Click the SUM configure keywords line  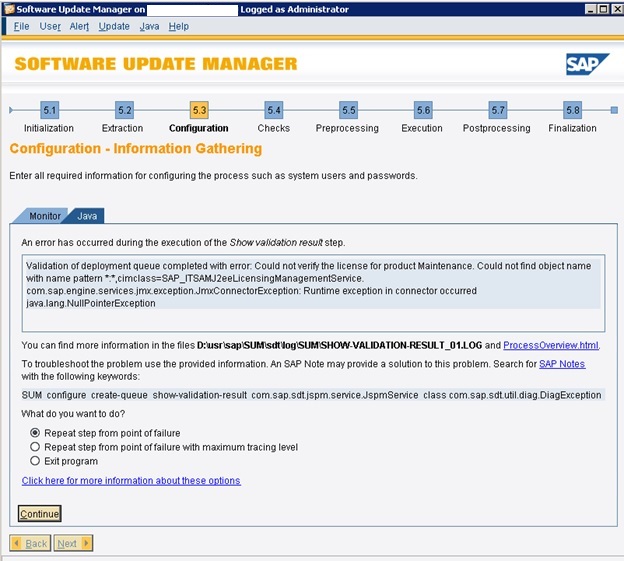point(312,395)
